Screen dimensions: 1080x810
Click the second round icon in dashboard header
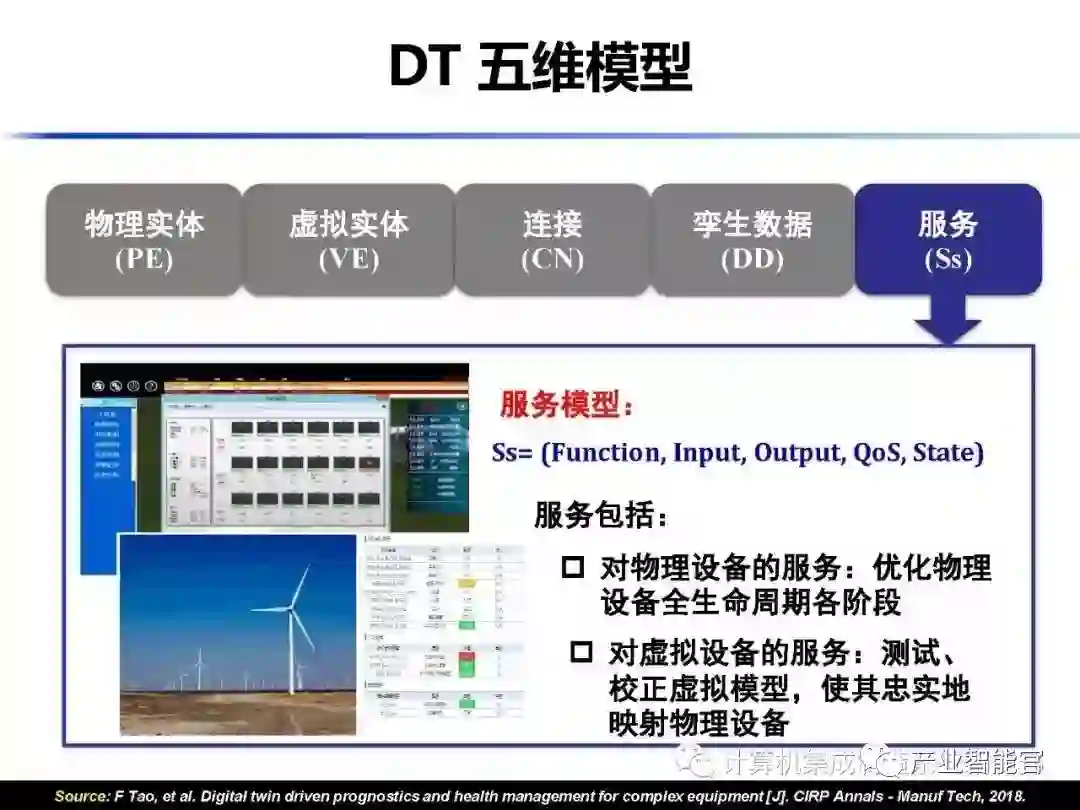click(x=116, y=386)
